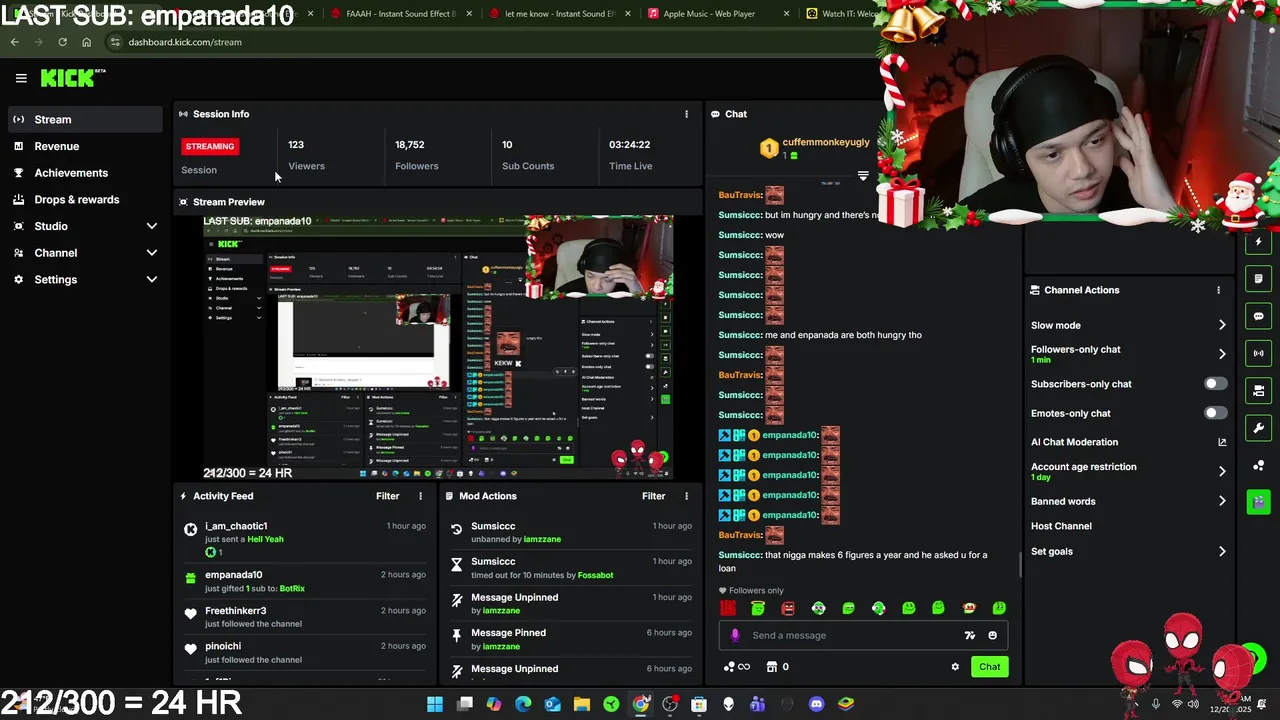Toggle Emotes-only chat switch

(1215, 413)
